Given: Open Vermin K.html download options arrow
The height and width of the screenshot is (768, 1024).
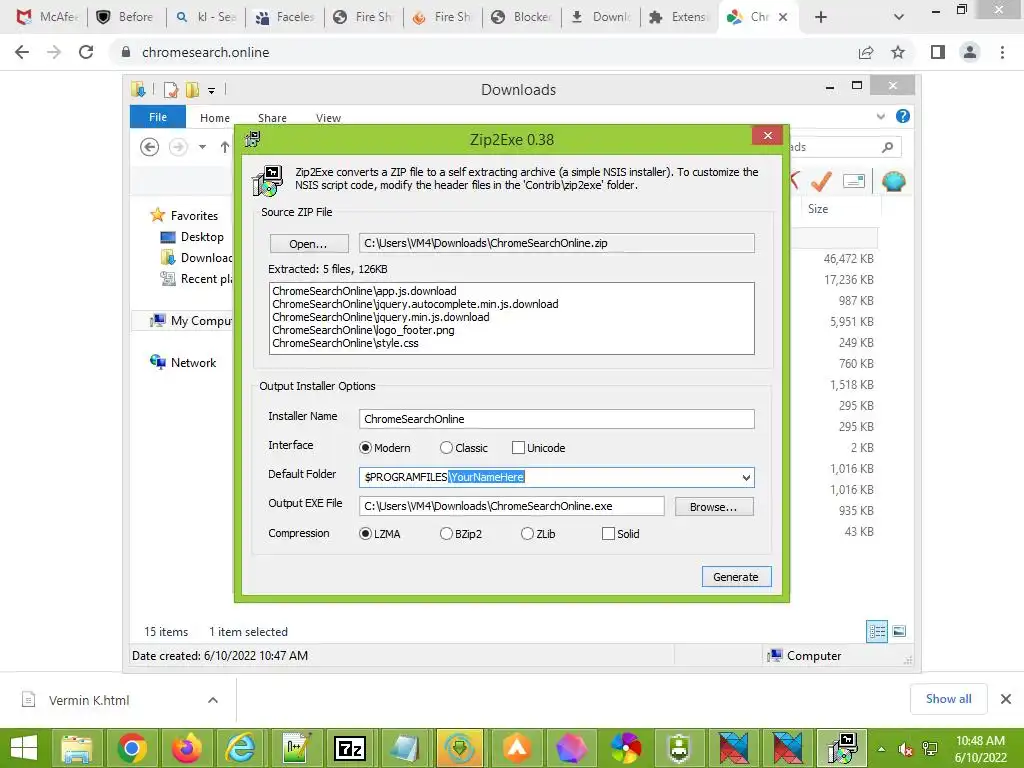Looking at the screenshot, I should (213, 700).
